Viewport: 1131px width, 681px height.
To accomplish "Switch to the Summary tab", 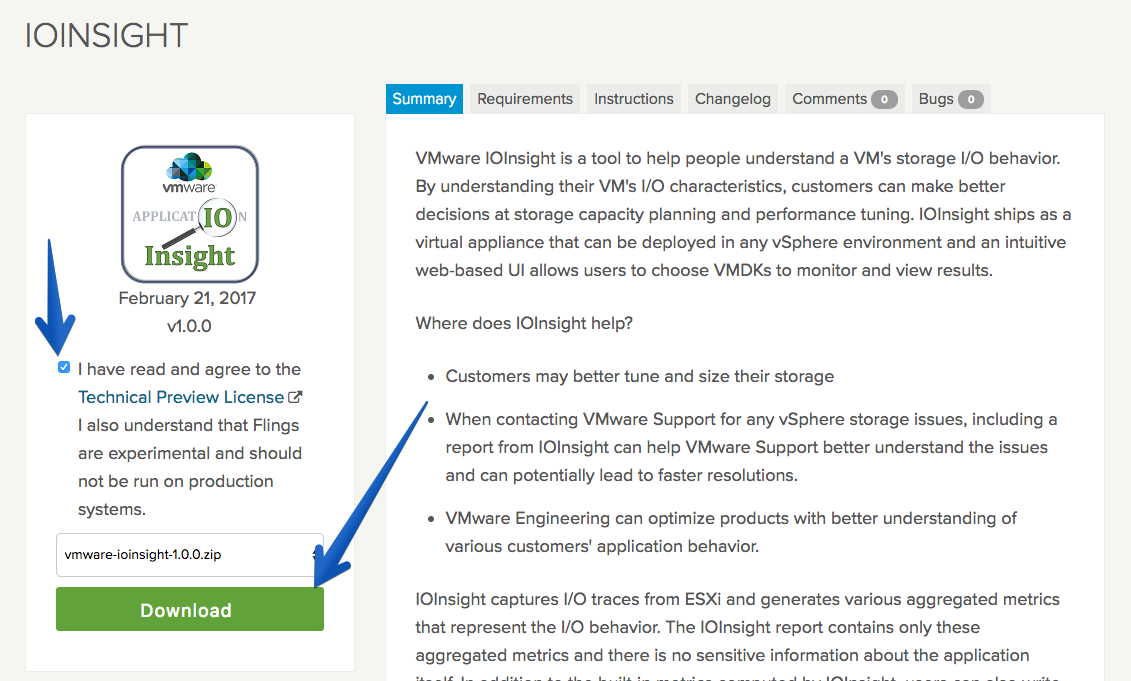I will click(424, 99).
